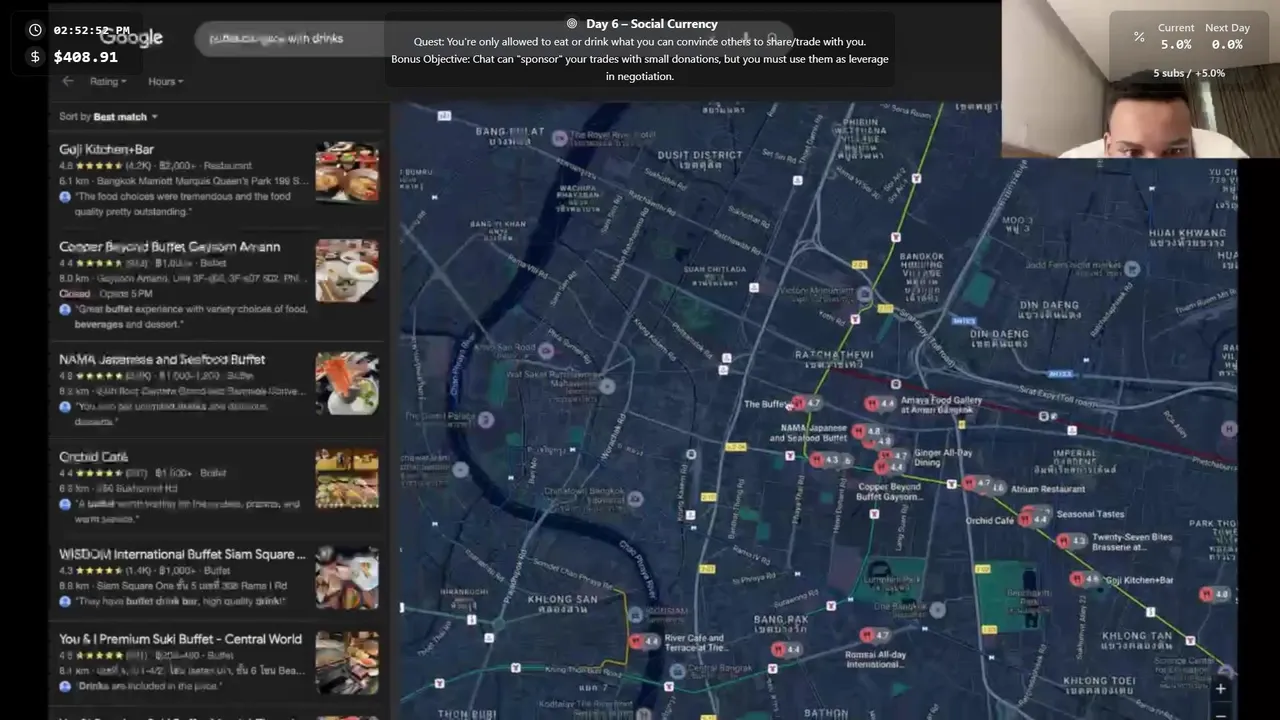Open the Goji Kitchen+Bar result
Image resolution: width=1280 pixels, height=720 pixels.
(x=218, y=181)
